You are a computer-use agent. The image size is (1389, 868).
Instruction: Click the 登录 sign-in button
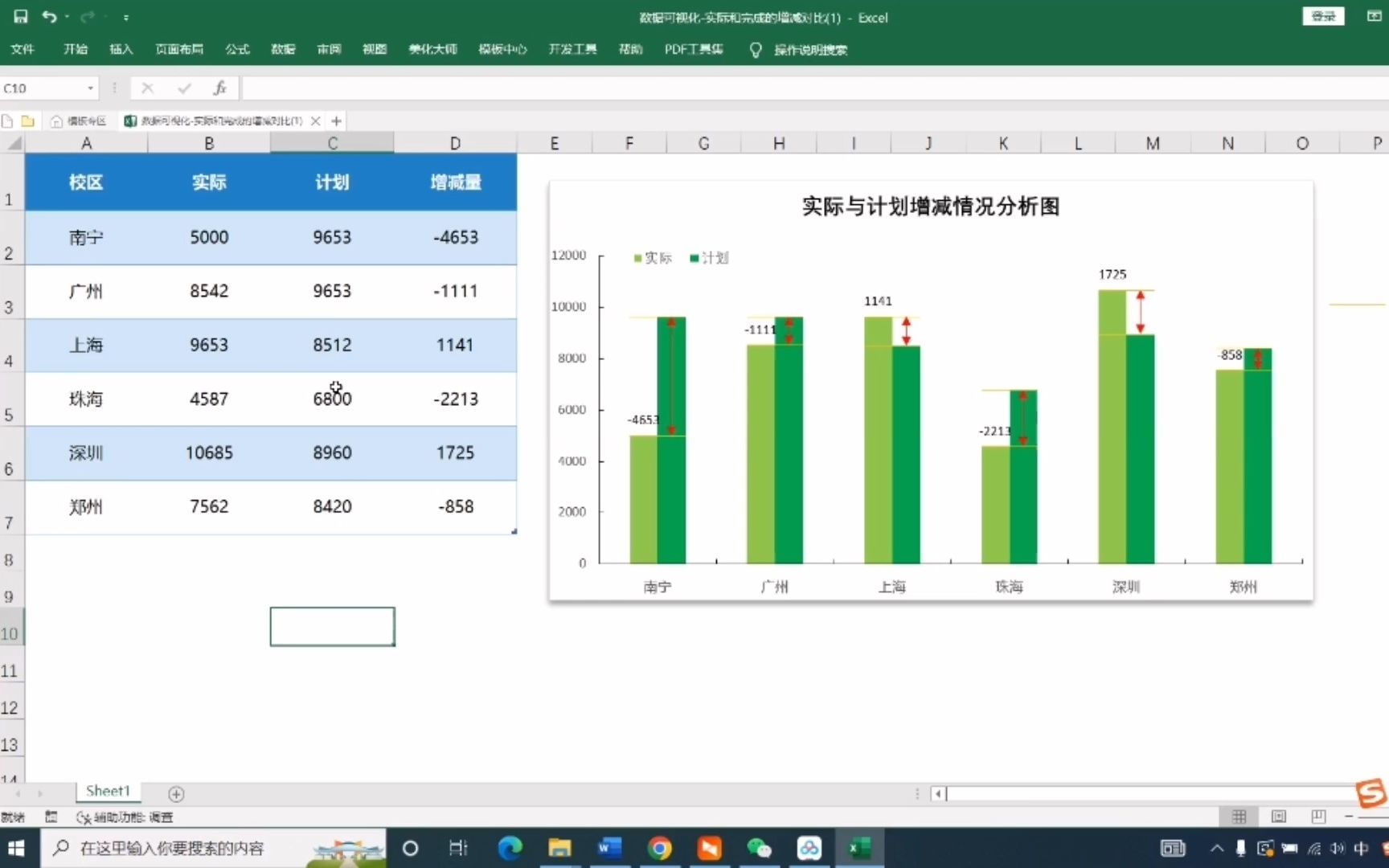pos(1323,16)
